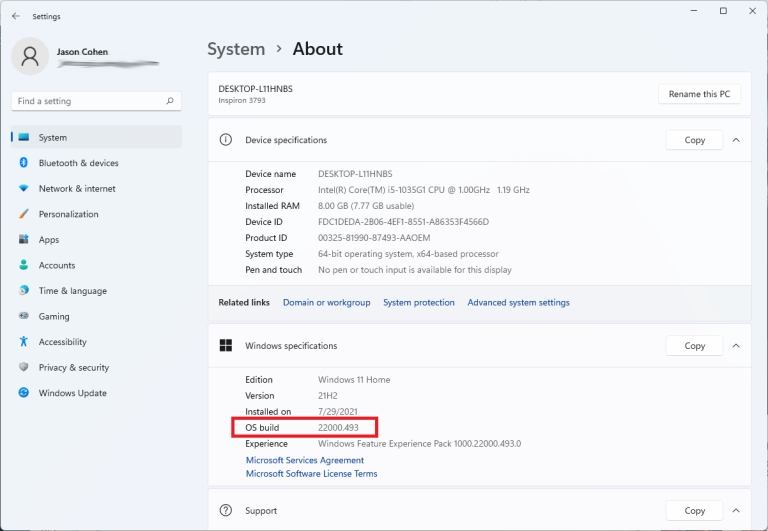Go to Personalization settings
768x531 pixels.
pos(96,214)
